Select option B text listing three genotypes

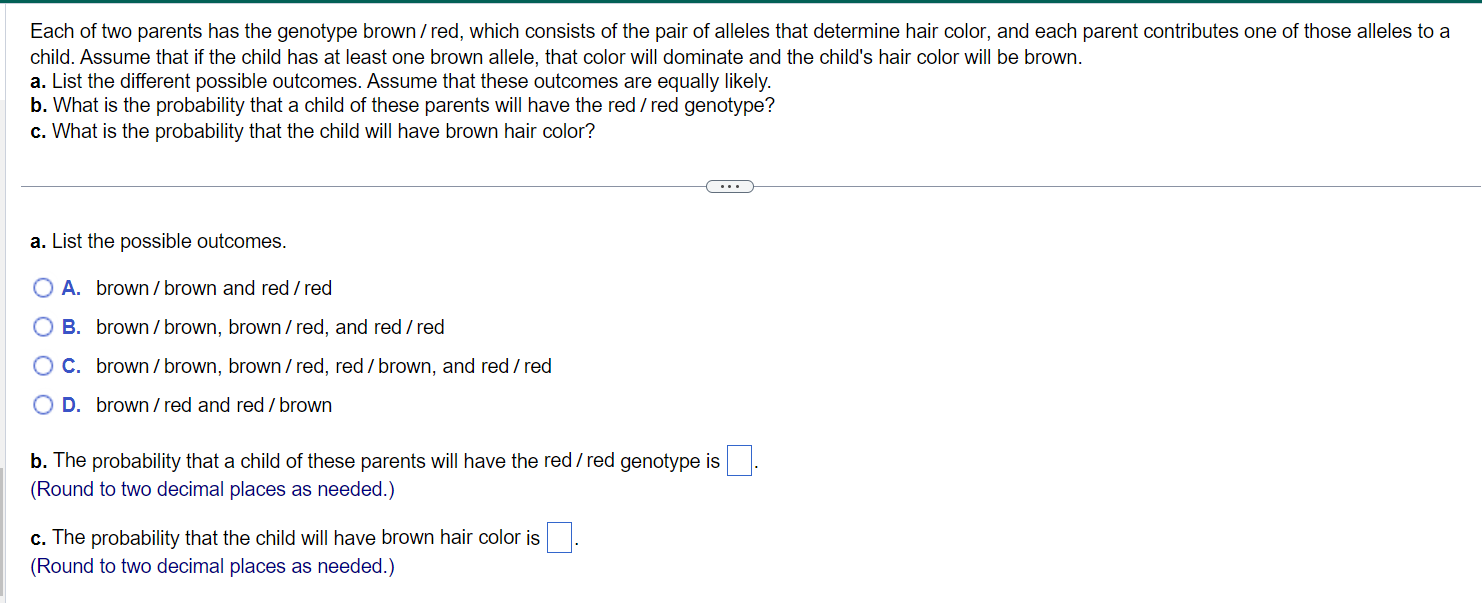(x=270, y=327)
